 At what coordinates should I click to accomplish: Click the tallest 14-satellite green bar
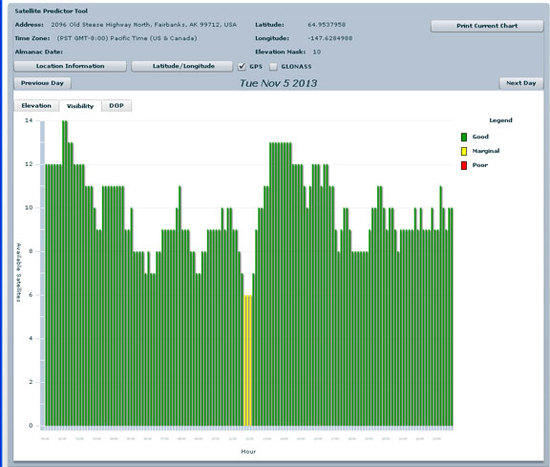coord(65,273)
